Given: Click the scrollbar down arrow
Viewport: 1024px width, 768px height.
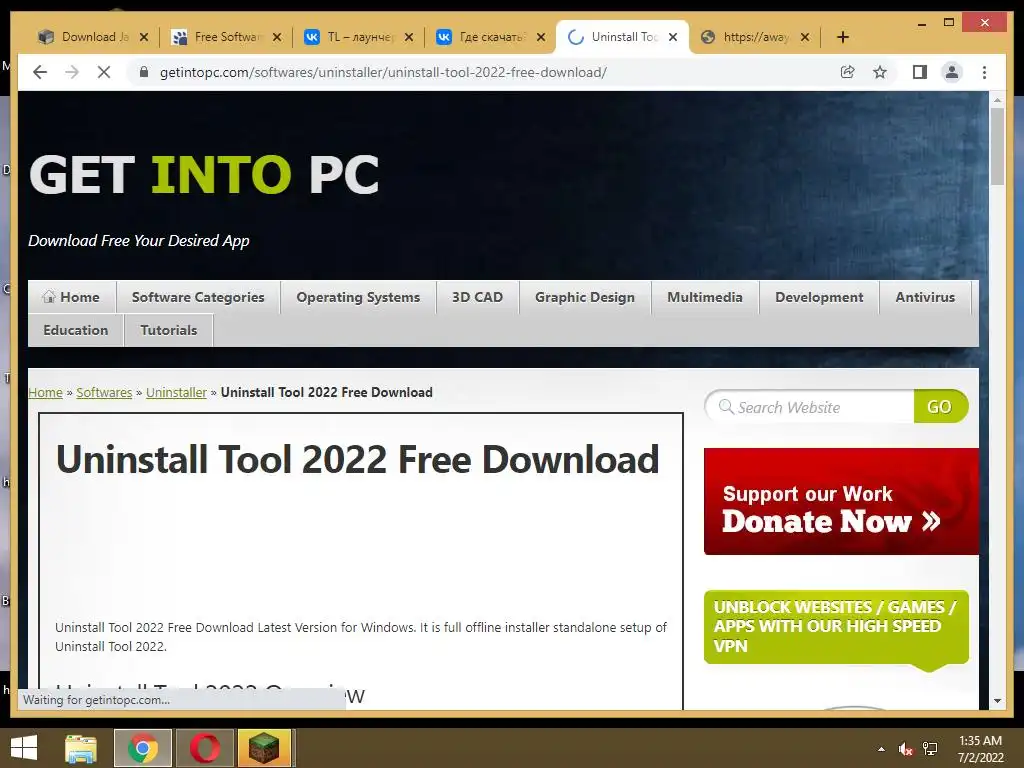Looking at the screenshot, I should click(997, 701).
